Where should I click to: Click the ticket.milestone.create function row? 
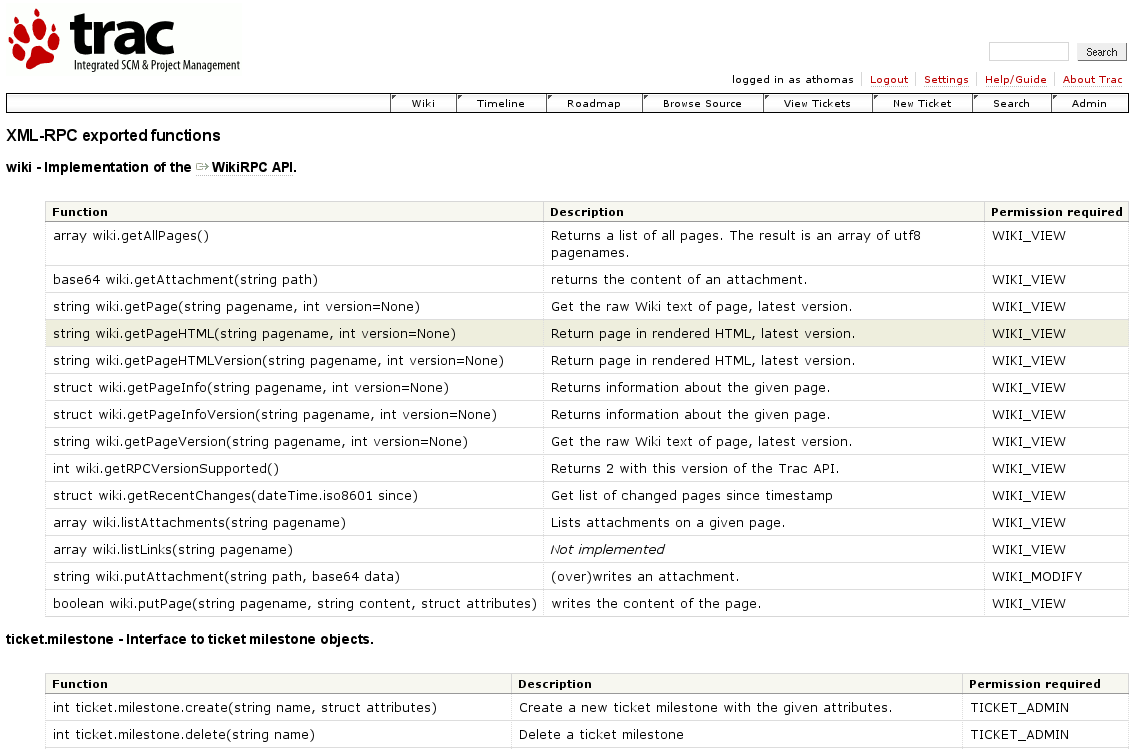pos(245,707)
